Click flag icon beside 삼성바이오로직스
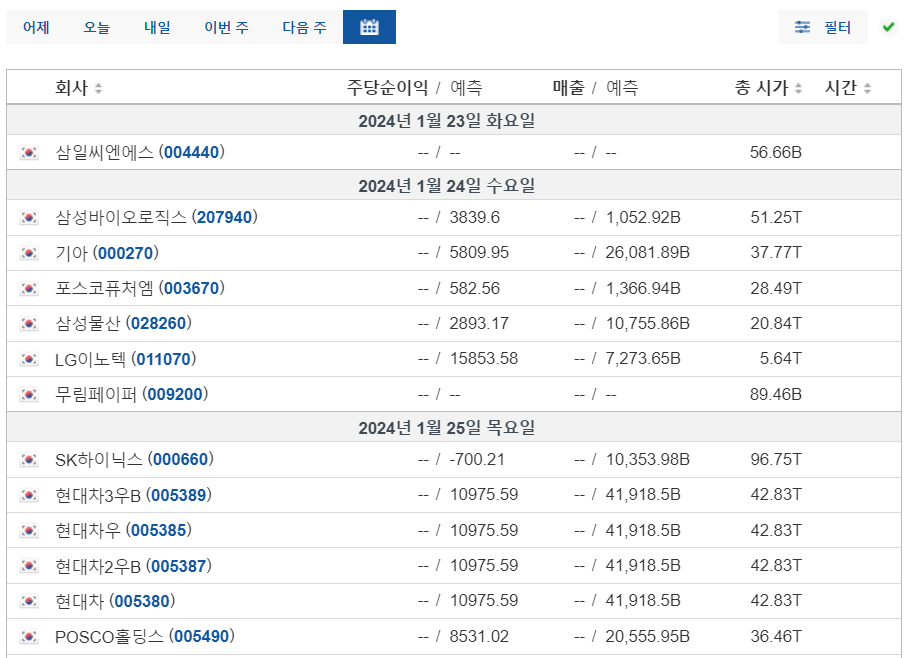This screenshot has height=658, width=905. (x=29, y=218)
